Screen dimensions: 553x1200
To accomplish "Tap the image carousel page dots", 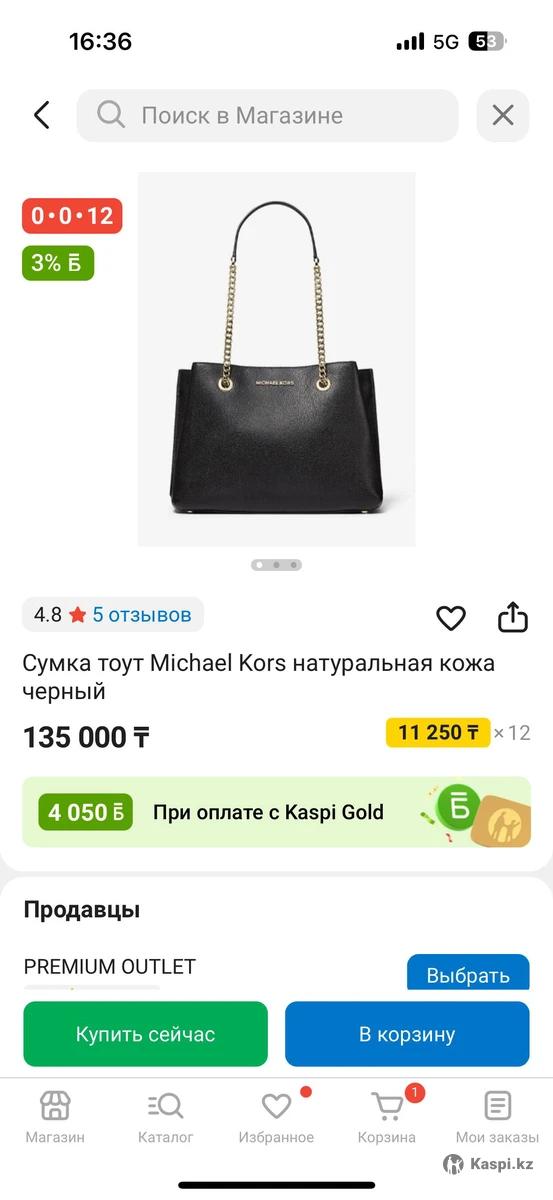I will (276, 565).
